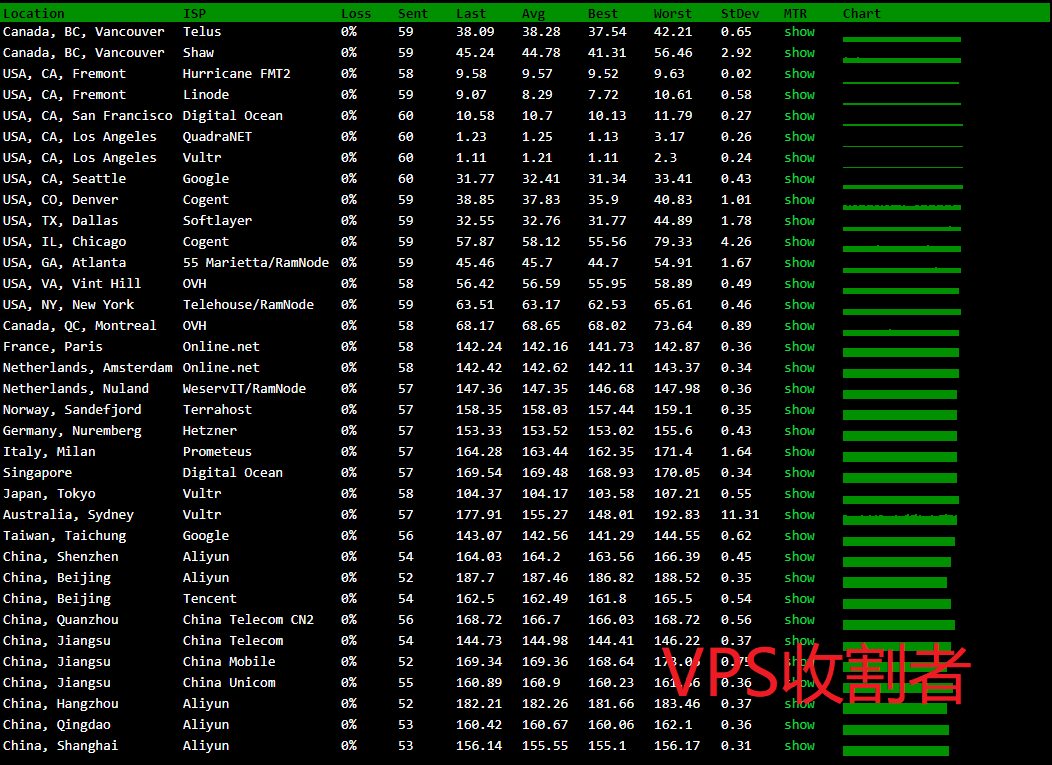Click the Location column header

click(33, 14)
